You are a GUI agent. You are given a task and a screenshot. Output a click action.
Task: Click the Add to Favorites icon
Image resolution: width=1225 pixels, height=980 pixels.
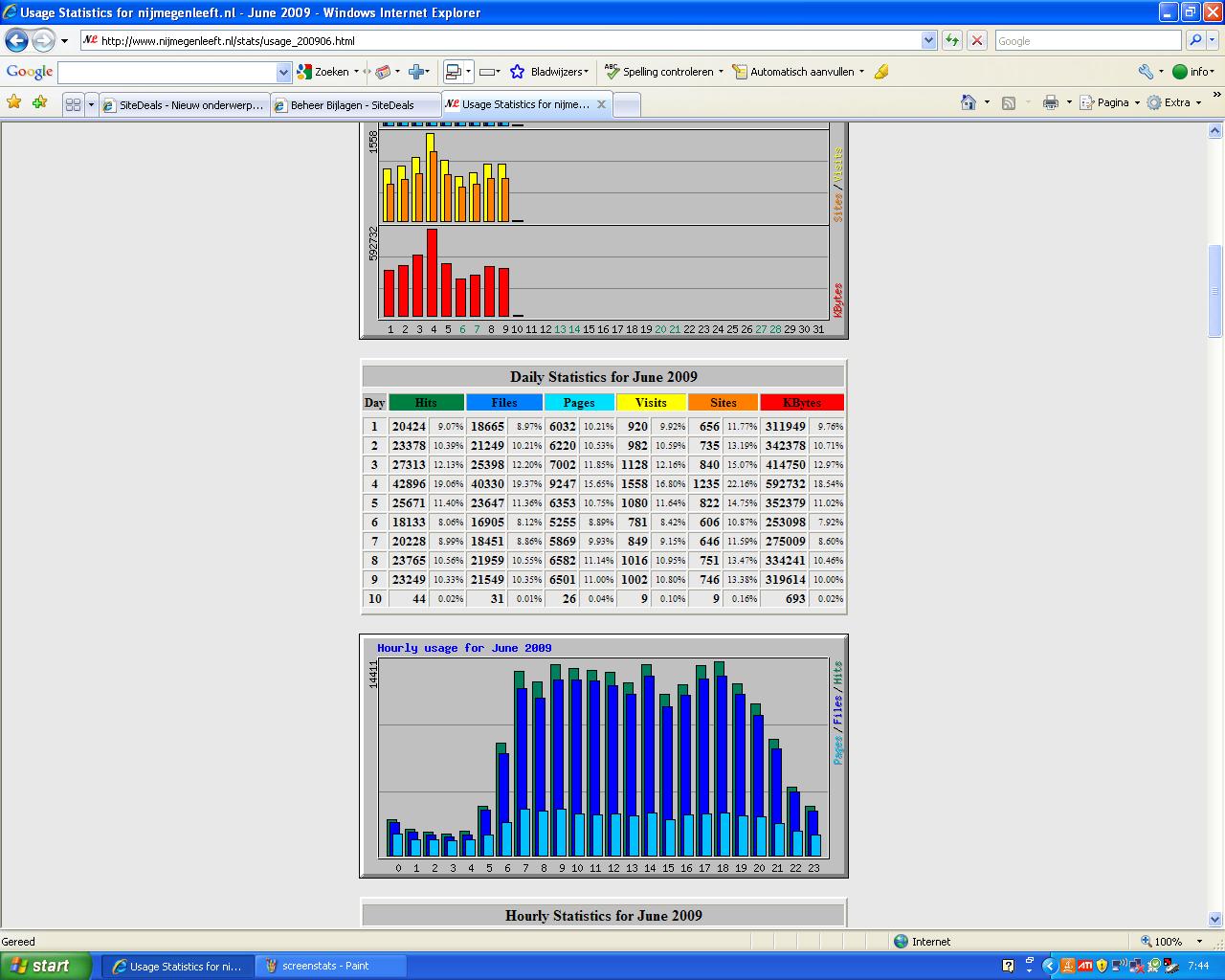click(x=39, y=101)
